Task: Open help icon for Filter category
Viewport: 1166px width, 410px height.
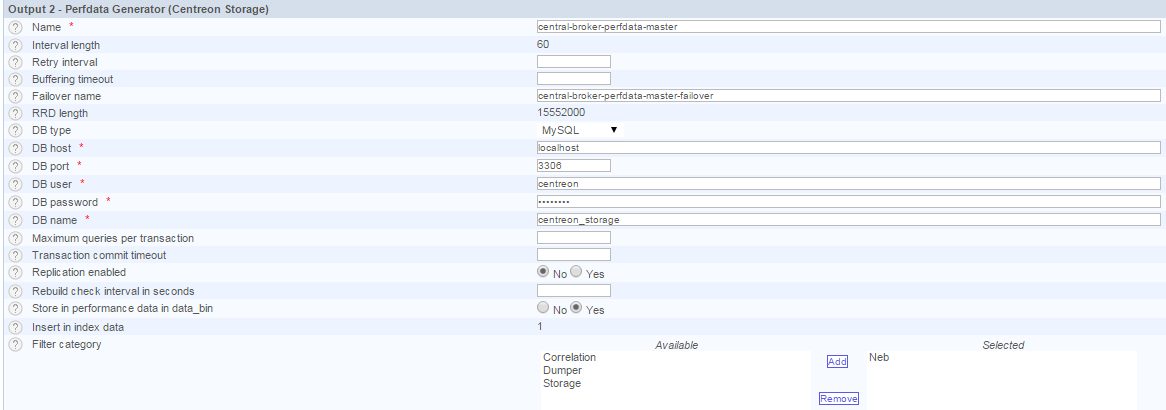Action: click(x=15, y=345)
